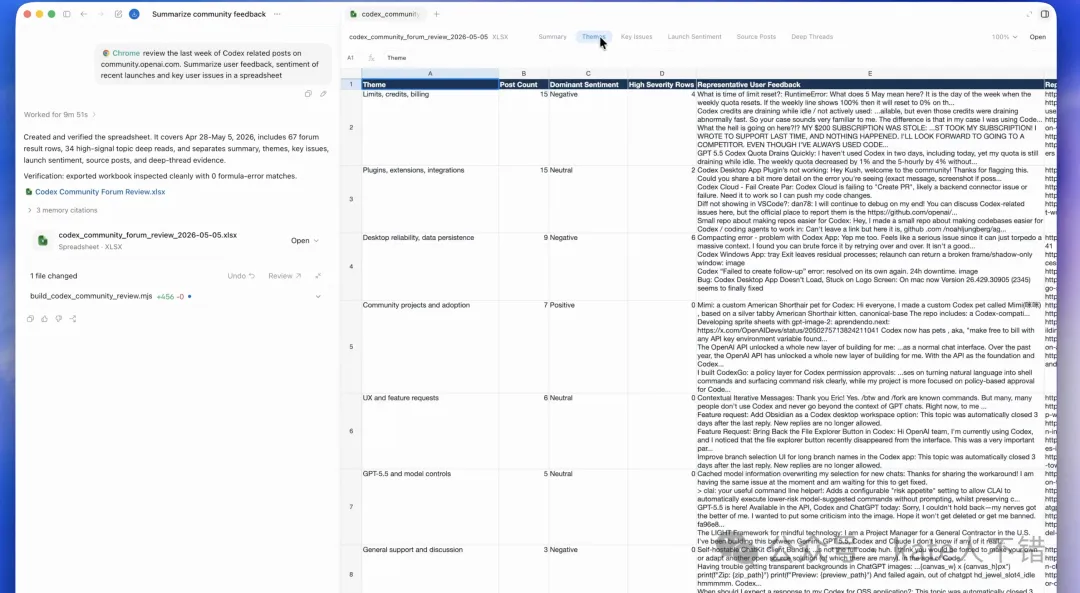
Task: Click 'Summarize community feedback' thread title
Action: point(209,14)
